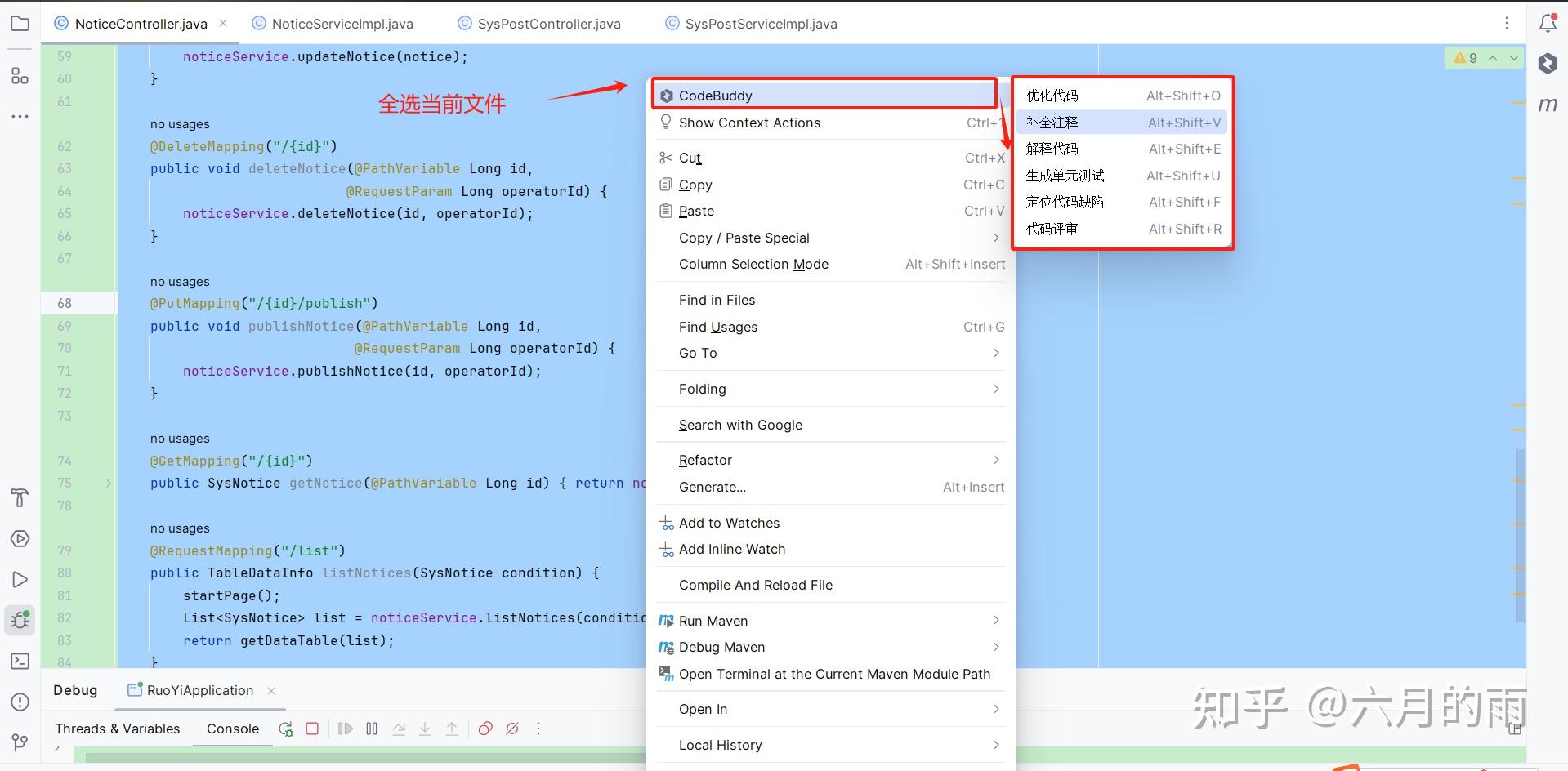Stop the running RuoYiApplication with red stop icon

pyautogui.click(x=311, y=729)
